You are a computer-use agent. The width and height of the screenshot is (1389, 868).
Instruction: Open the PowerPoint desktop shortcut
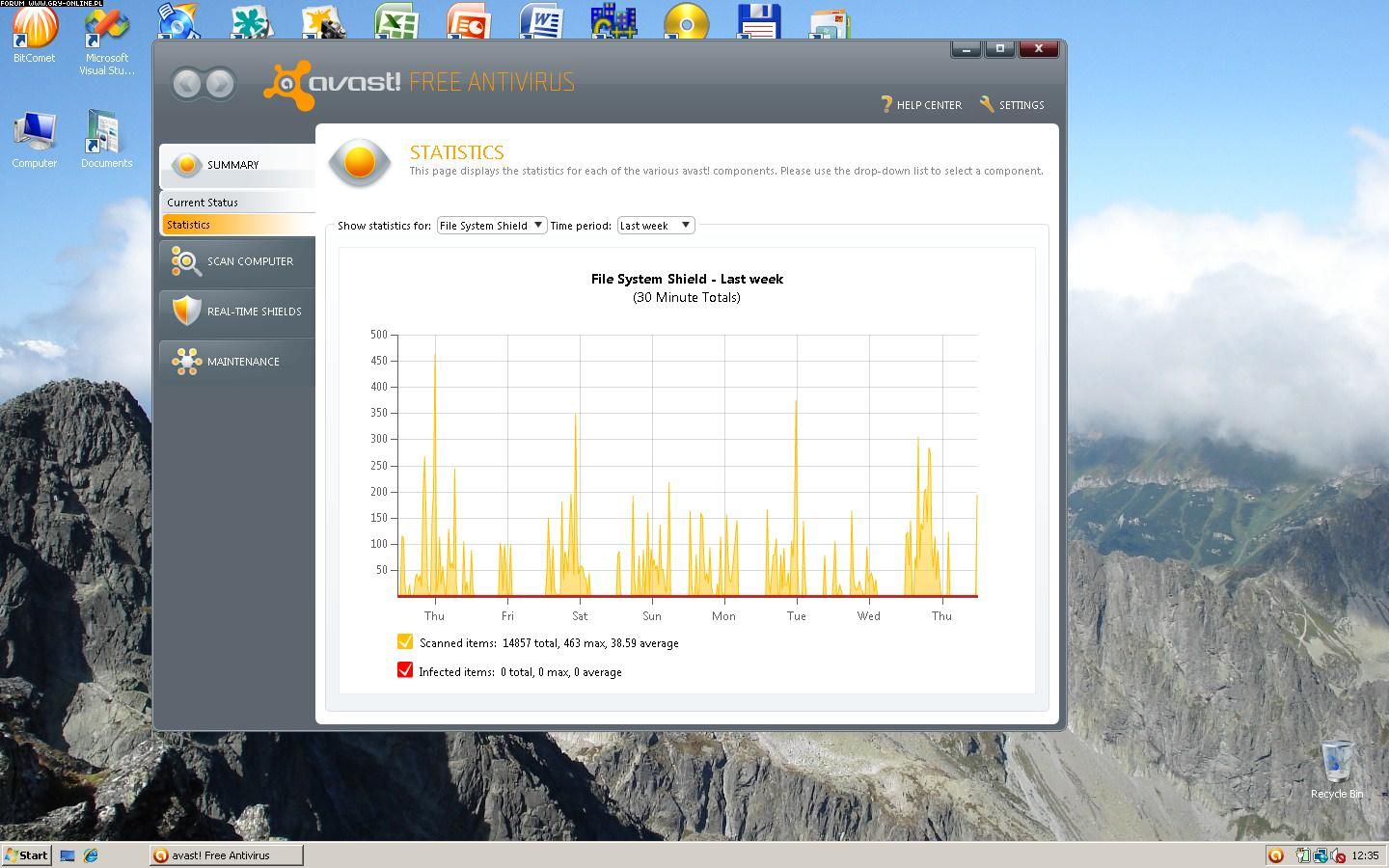tap(469, 21)
